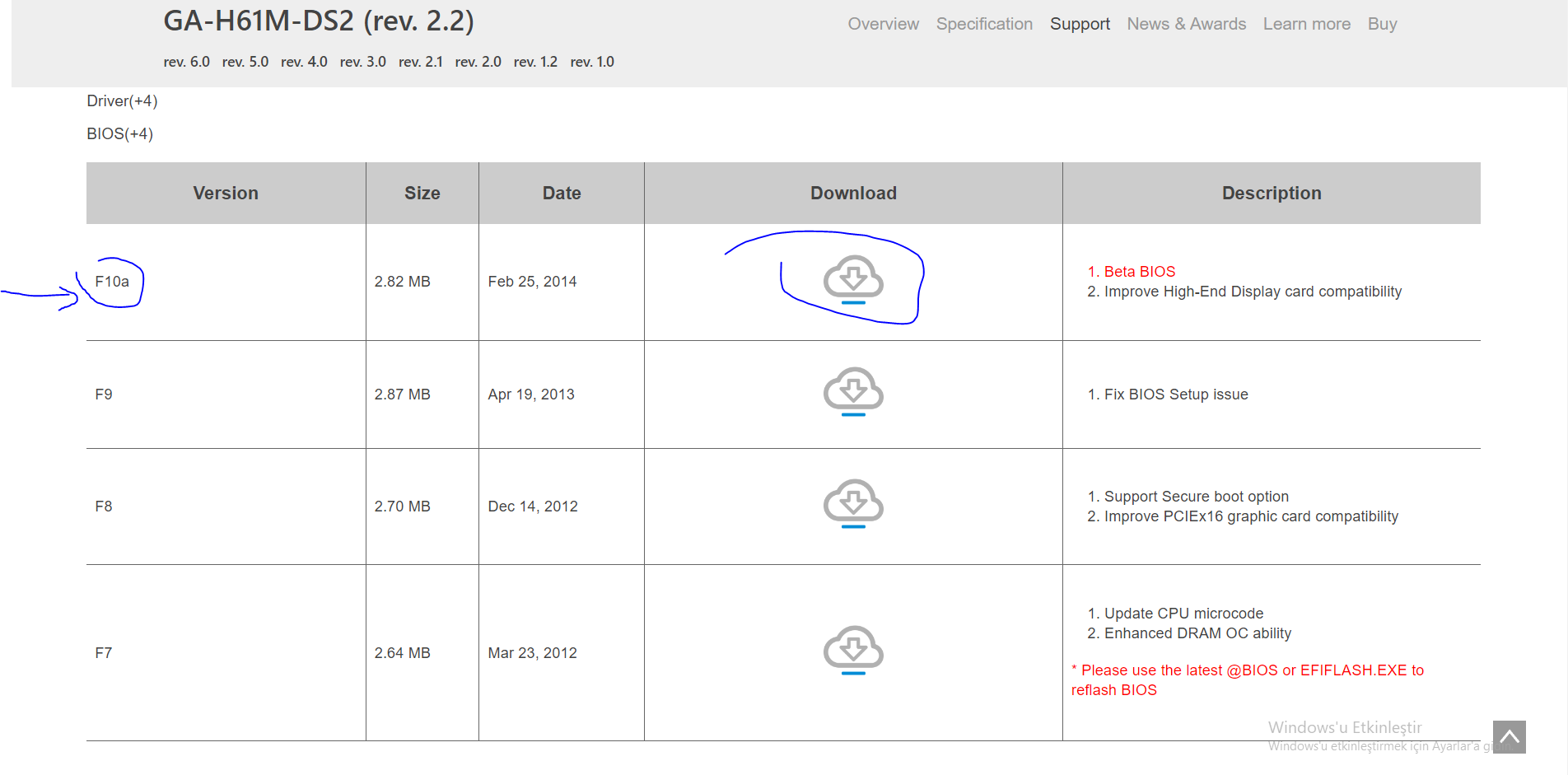Click Update CPU microcode text
Viewport: 1568px width, 775px height.
tap(1183, 614)
